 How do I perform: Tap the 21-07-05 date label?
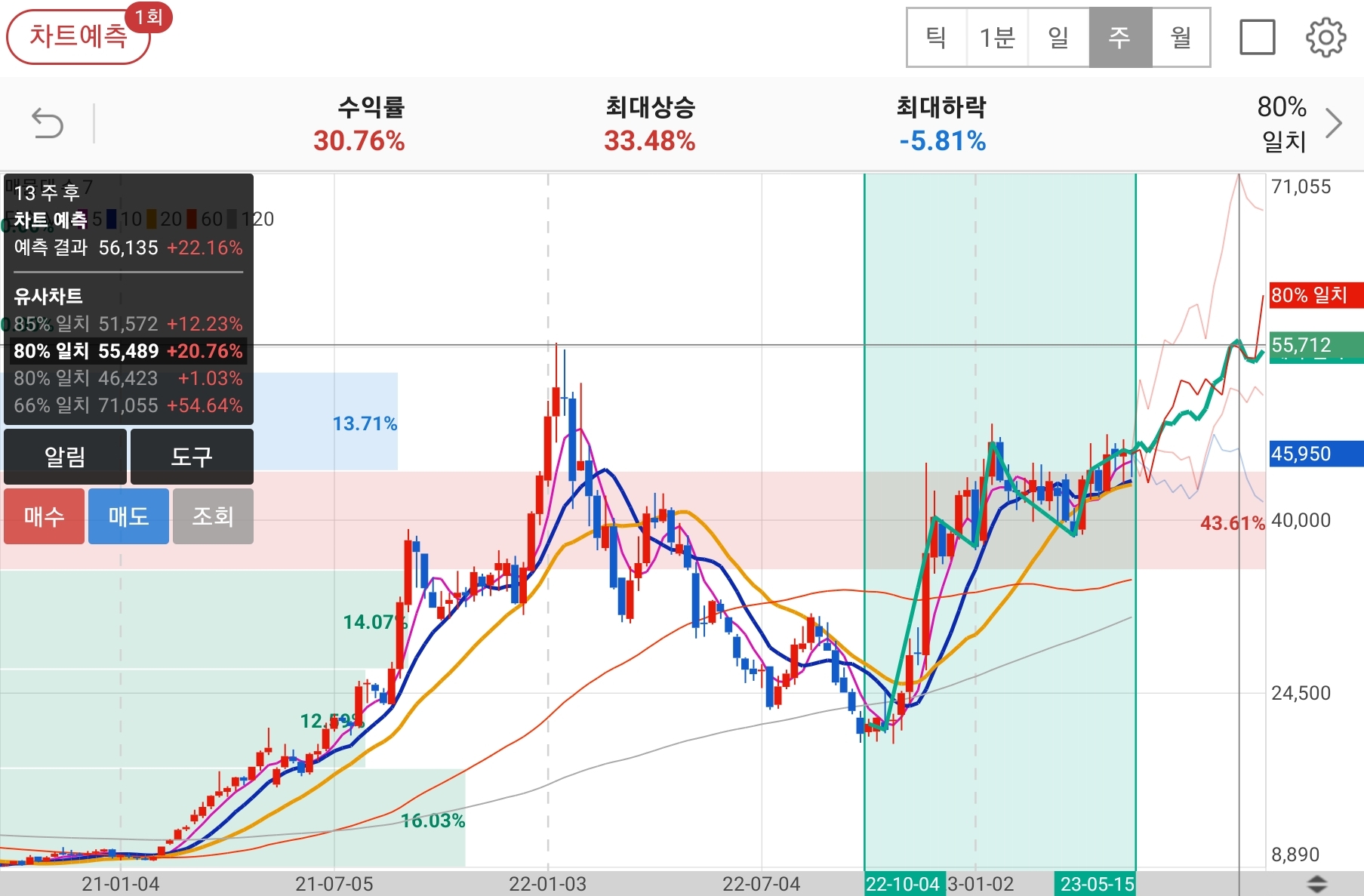pyautogui.click(x=334, y=884)
